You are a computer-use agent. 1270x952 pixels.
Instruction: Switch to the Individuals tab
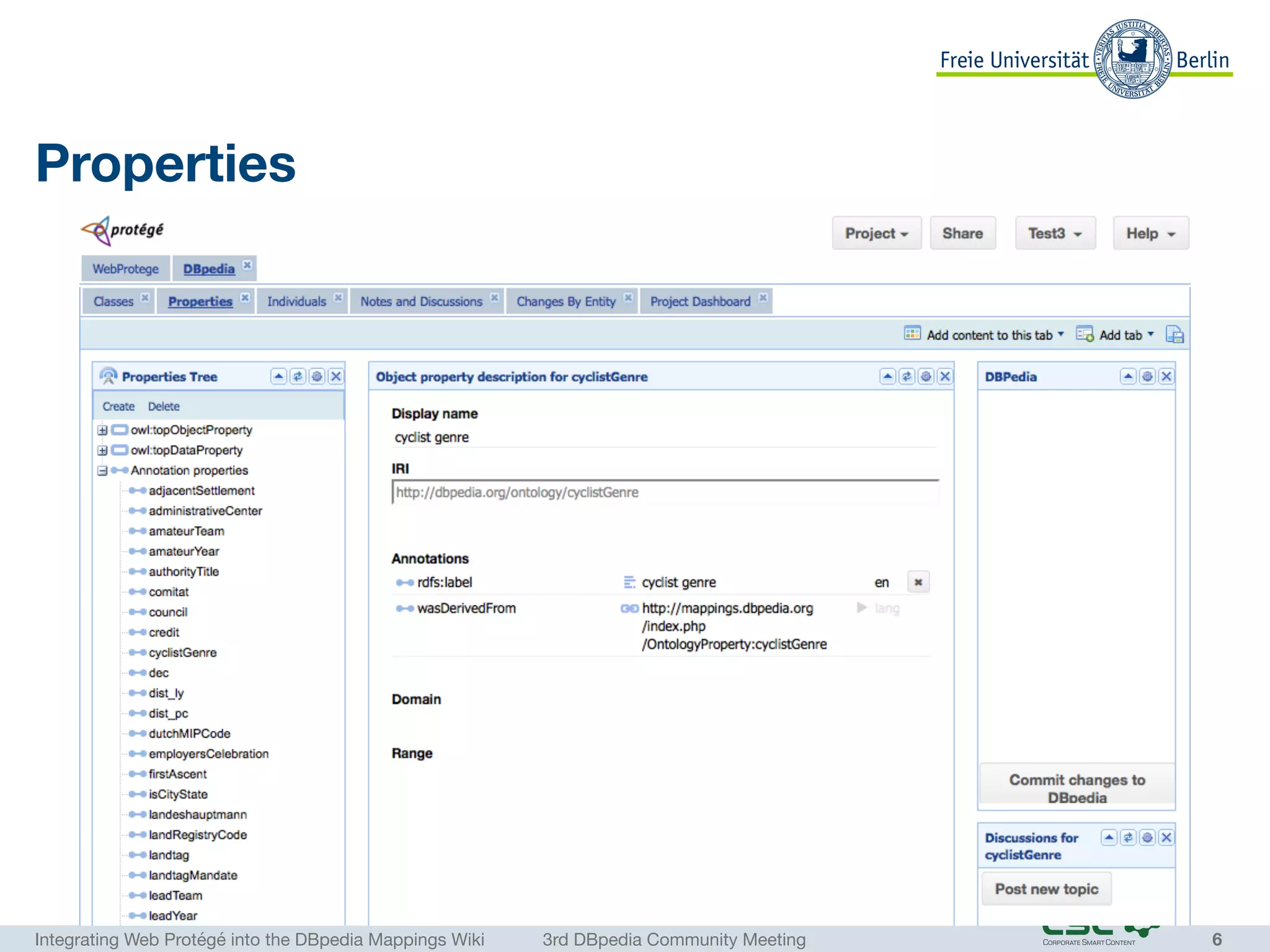[x=296, y=302]
